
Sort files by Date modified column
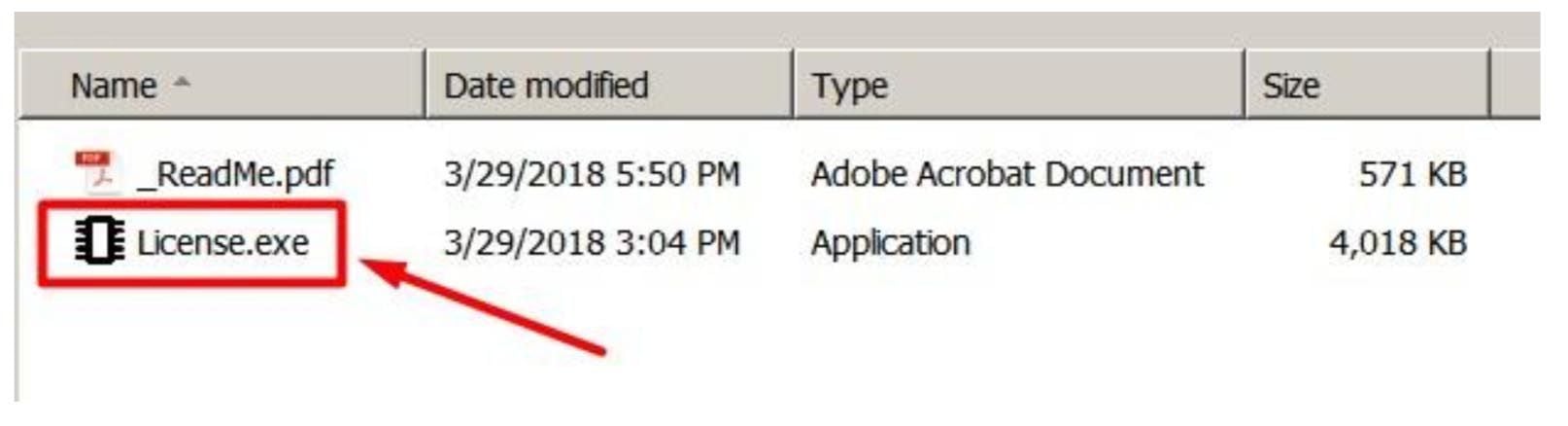[x=546, y=86]
